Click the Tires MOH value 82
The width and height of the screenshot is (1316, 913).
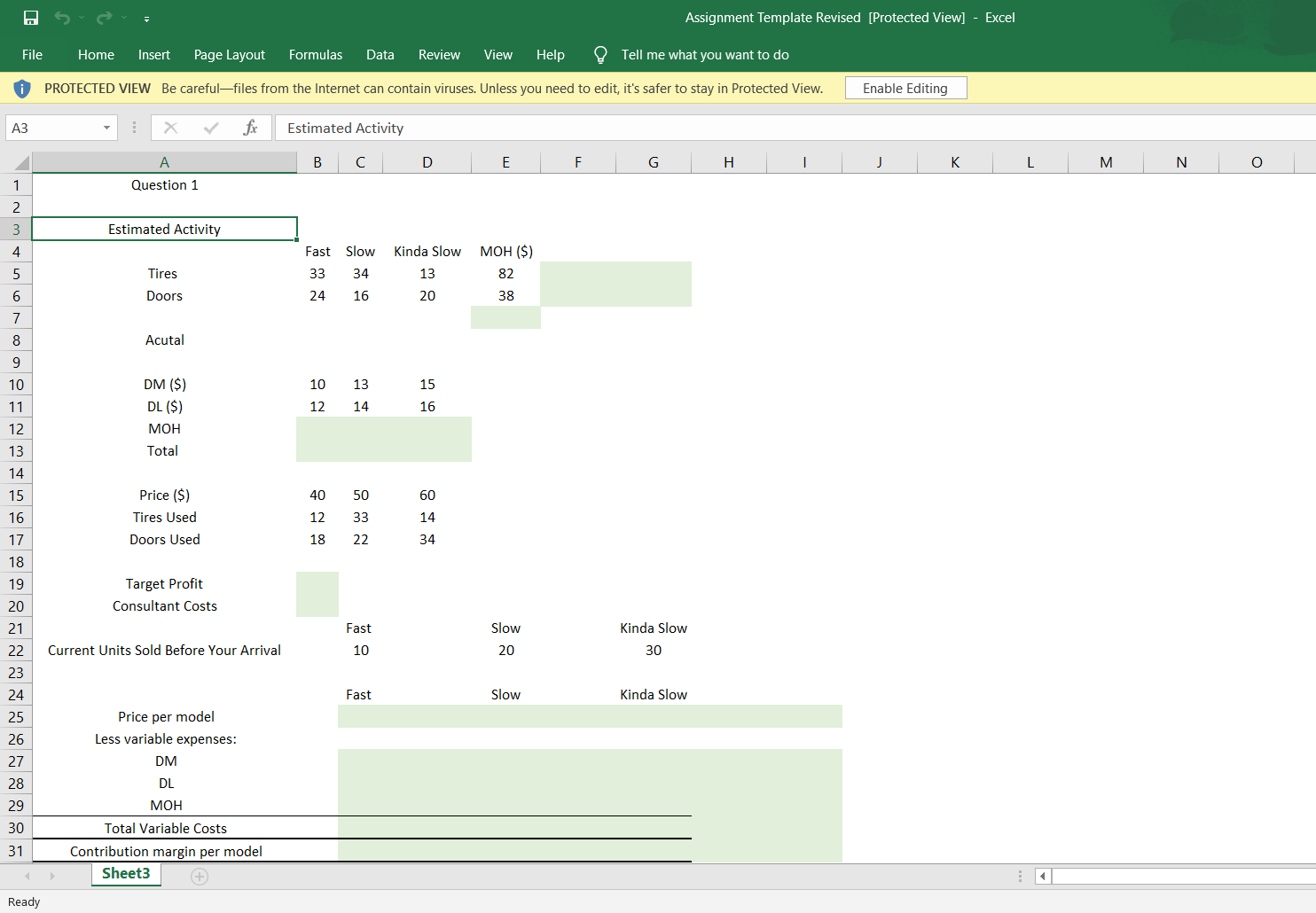coord(506,274)
